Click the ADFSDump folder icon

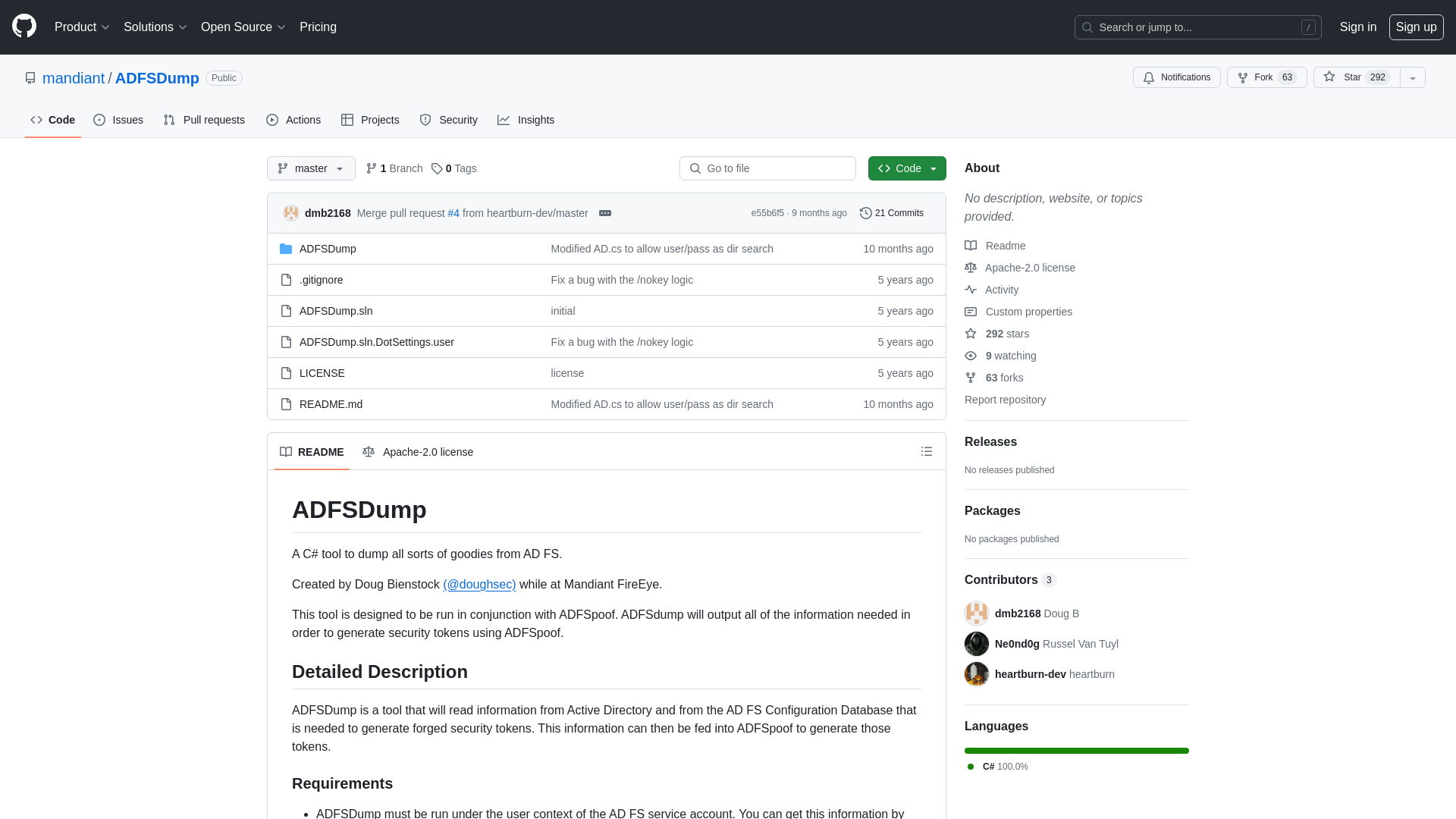286,249
